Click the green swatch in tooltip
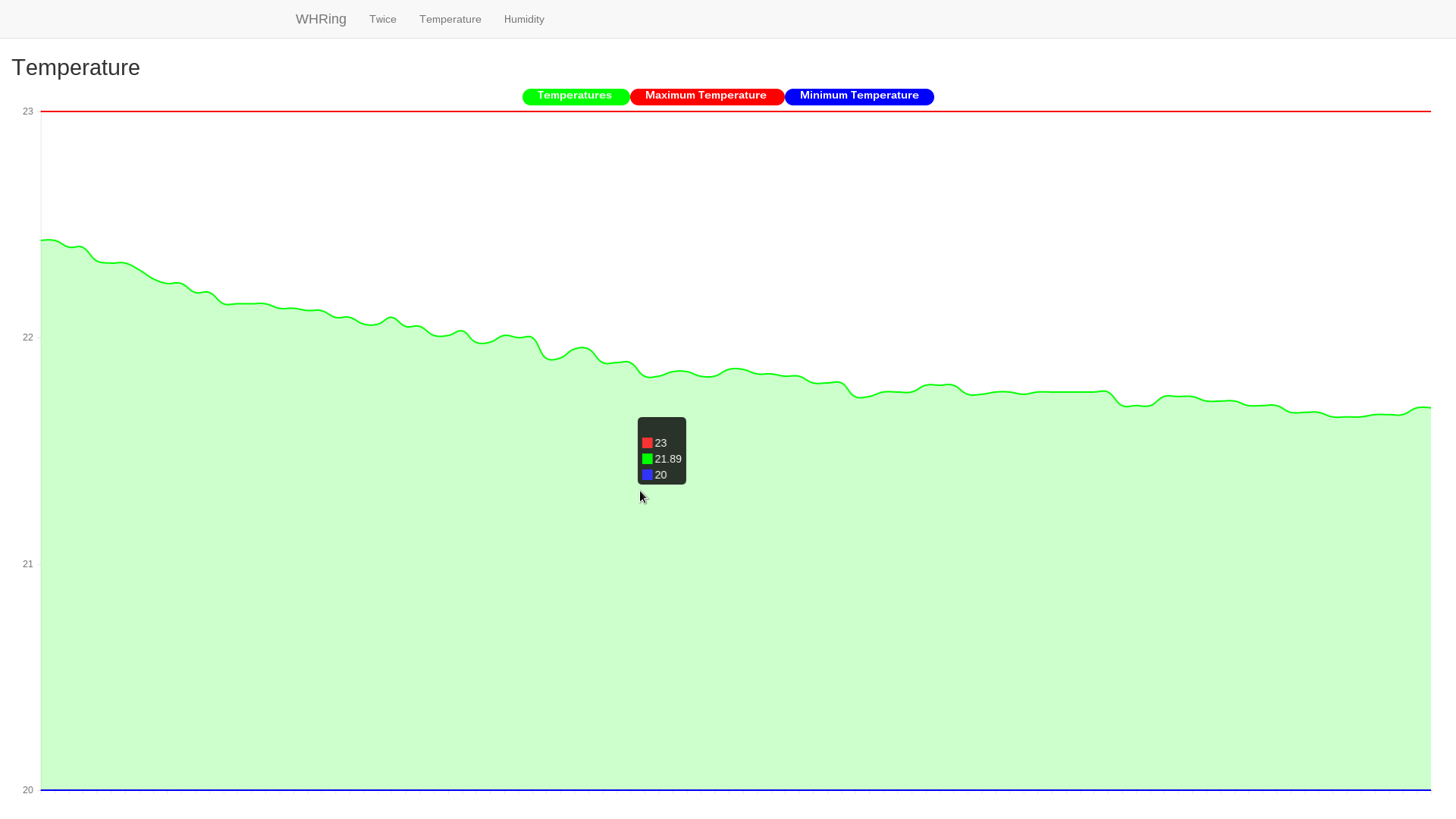 648,460
